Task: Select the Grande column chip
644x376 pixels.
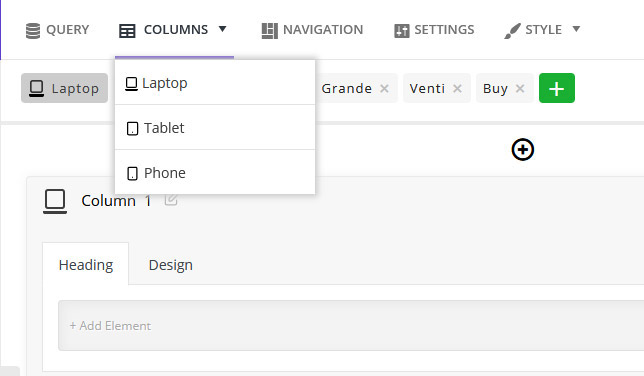Action: click(x=347, y=88)
